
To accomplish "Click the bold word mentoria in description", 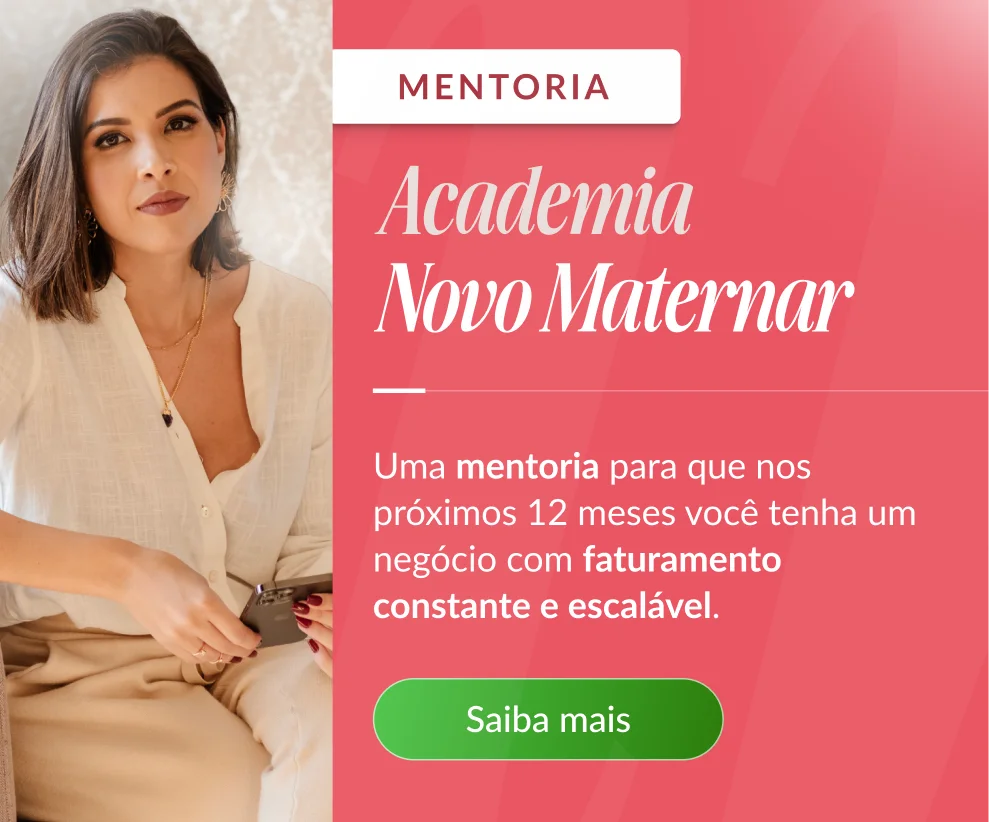I will pos(527,467).
